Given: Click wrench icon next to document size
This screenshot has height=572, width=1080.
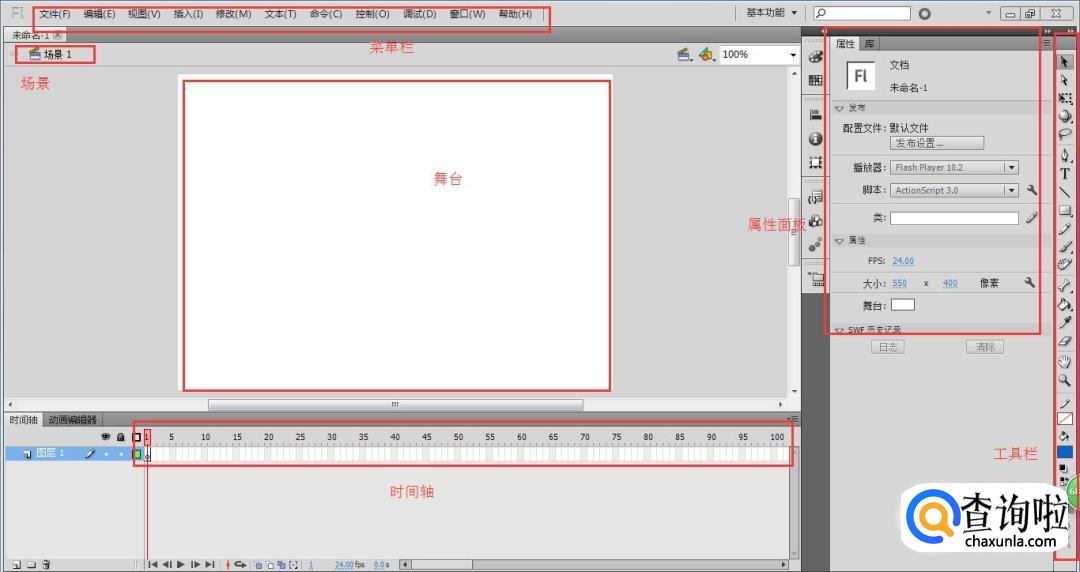Looking at the screenshot, I should pyautogui.click(x=1030, y=283).
